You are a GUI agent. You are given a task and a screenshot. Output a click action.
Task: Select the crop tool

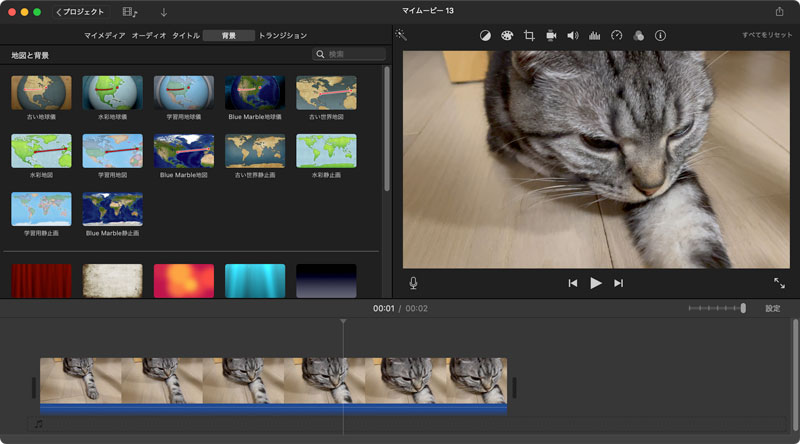click(529, 35)
